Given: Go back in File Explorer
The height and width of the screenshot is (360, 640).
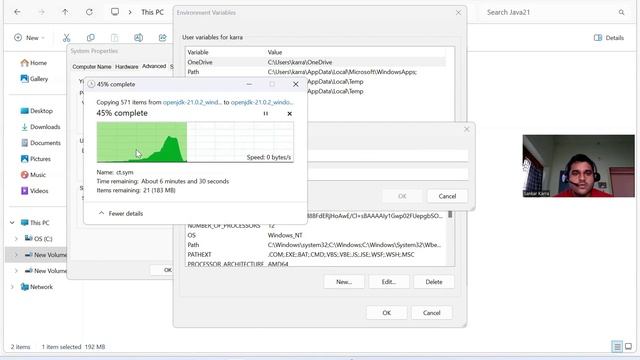Looking at the screenshot, I should pos(17,12).
